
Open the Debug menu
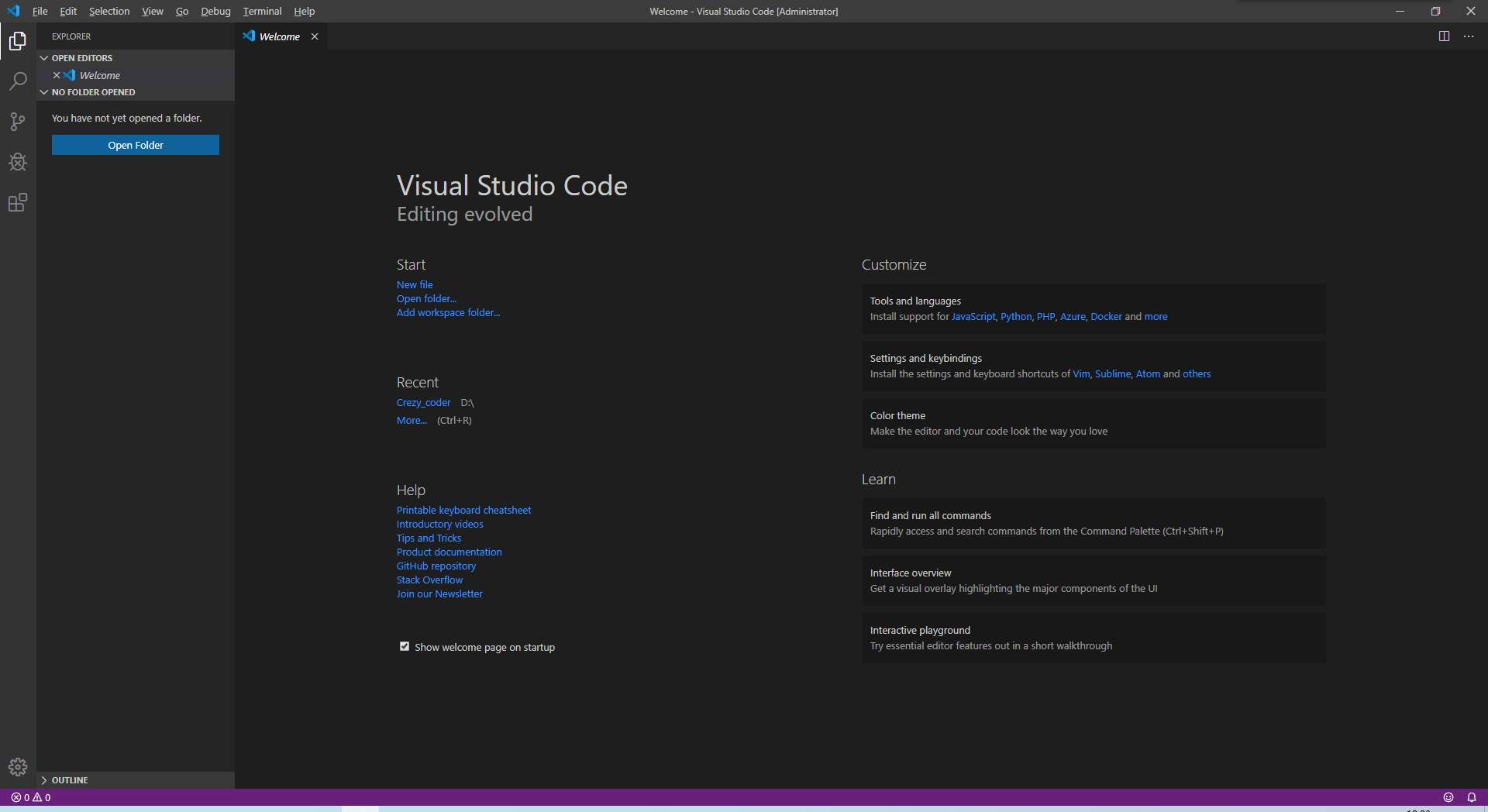[215, 11]
